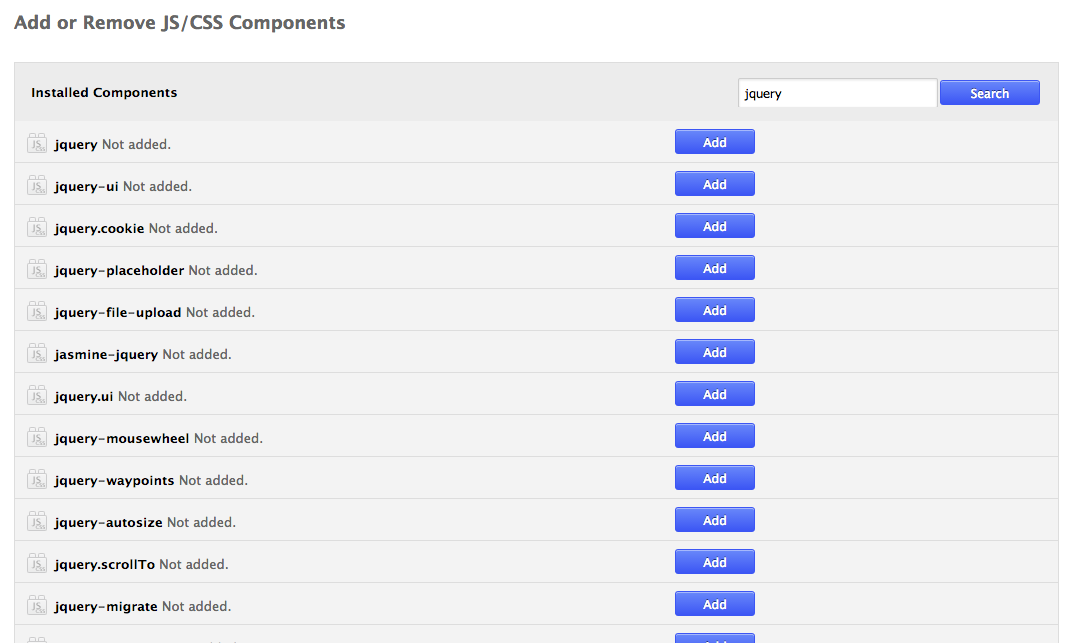This screenshot has height=644, width=1071.
Task: Add the jquery.ui component
Action: click(714, 394)
